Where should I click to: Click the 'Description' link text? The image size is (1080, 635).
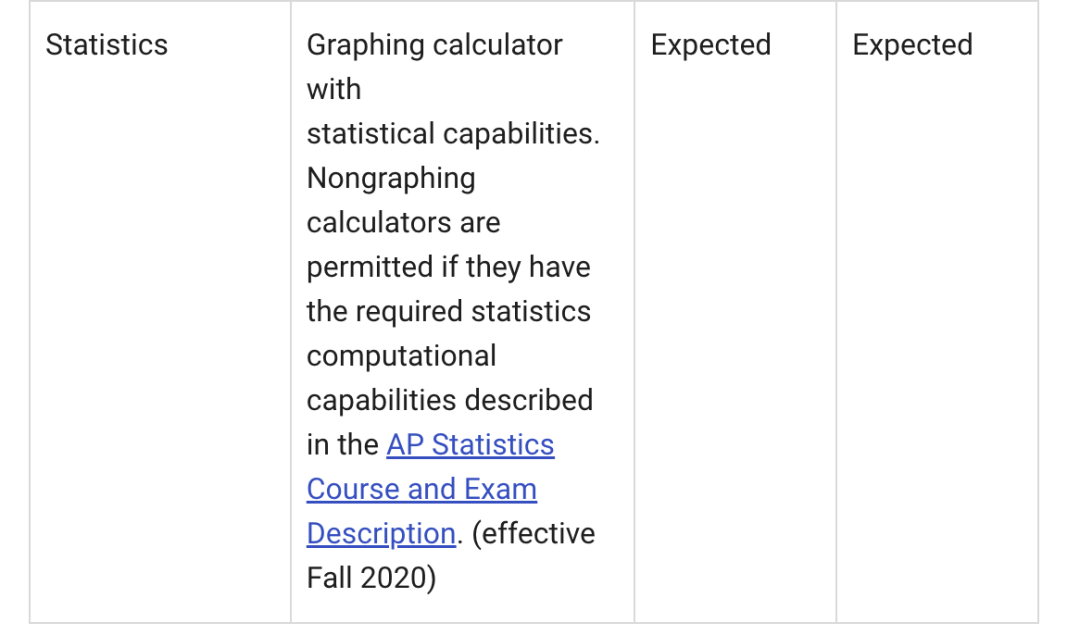(x=381, y=534)
